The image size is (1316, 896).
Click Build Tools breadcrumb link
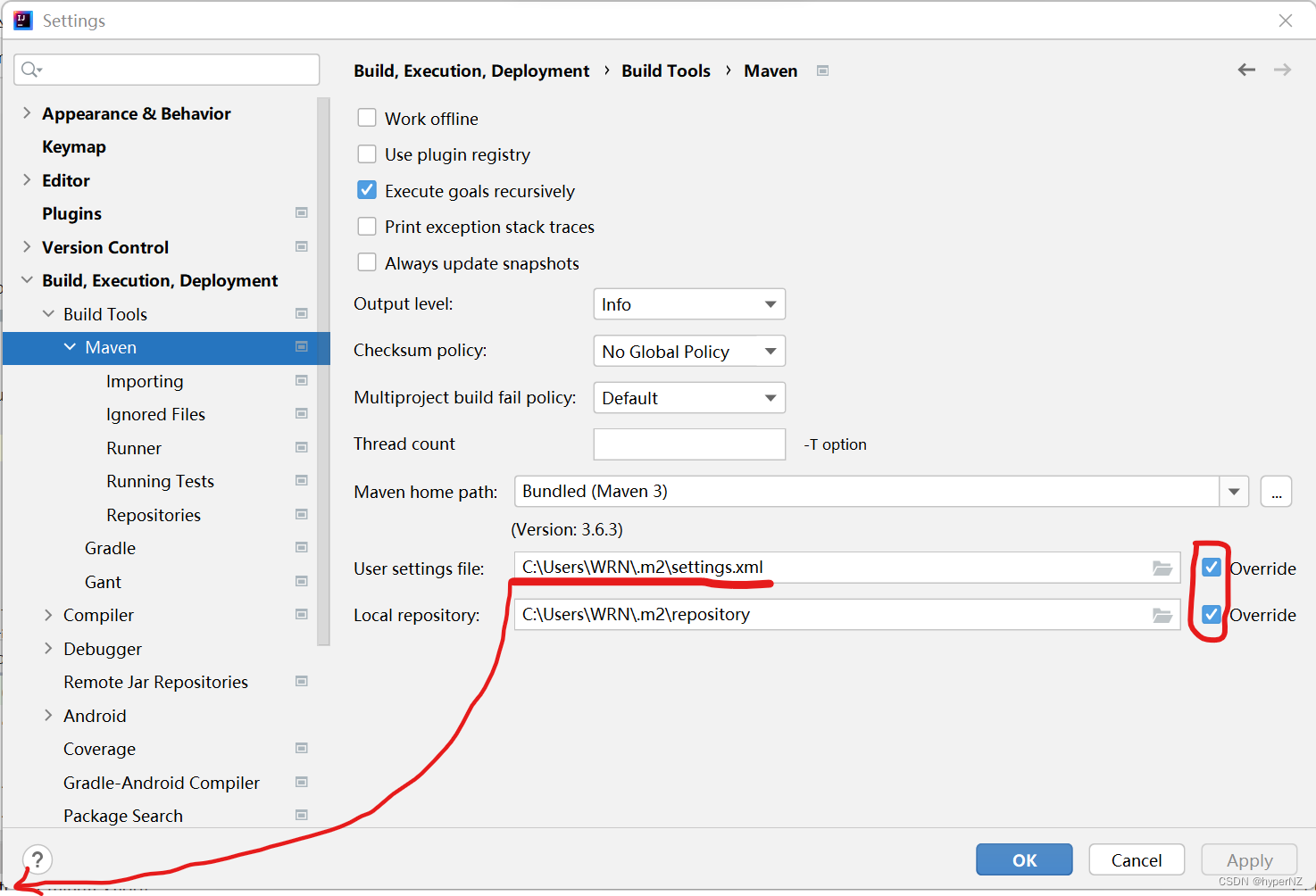(666, 71)
